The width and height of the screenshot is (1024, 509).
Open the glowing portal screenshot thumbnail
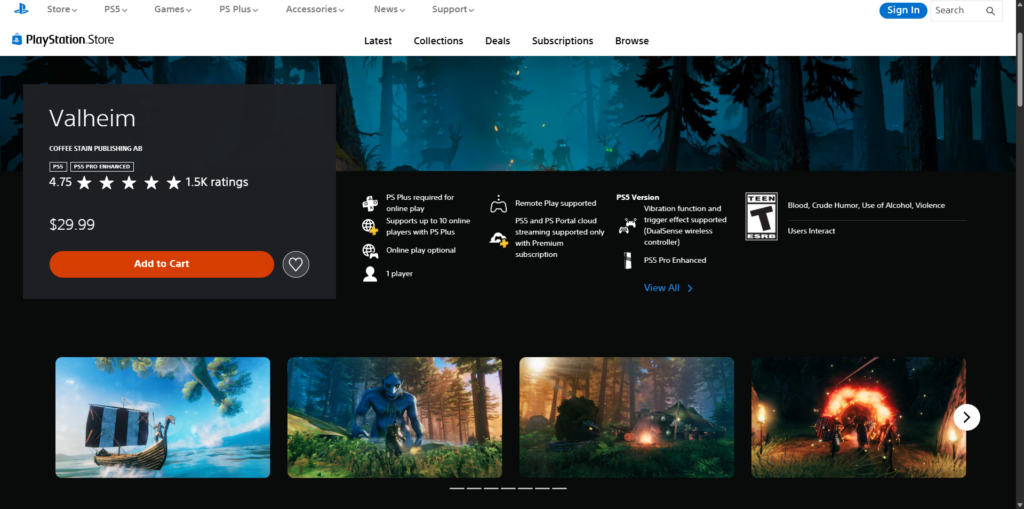(x=858, y=417)
